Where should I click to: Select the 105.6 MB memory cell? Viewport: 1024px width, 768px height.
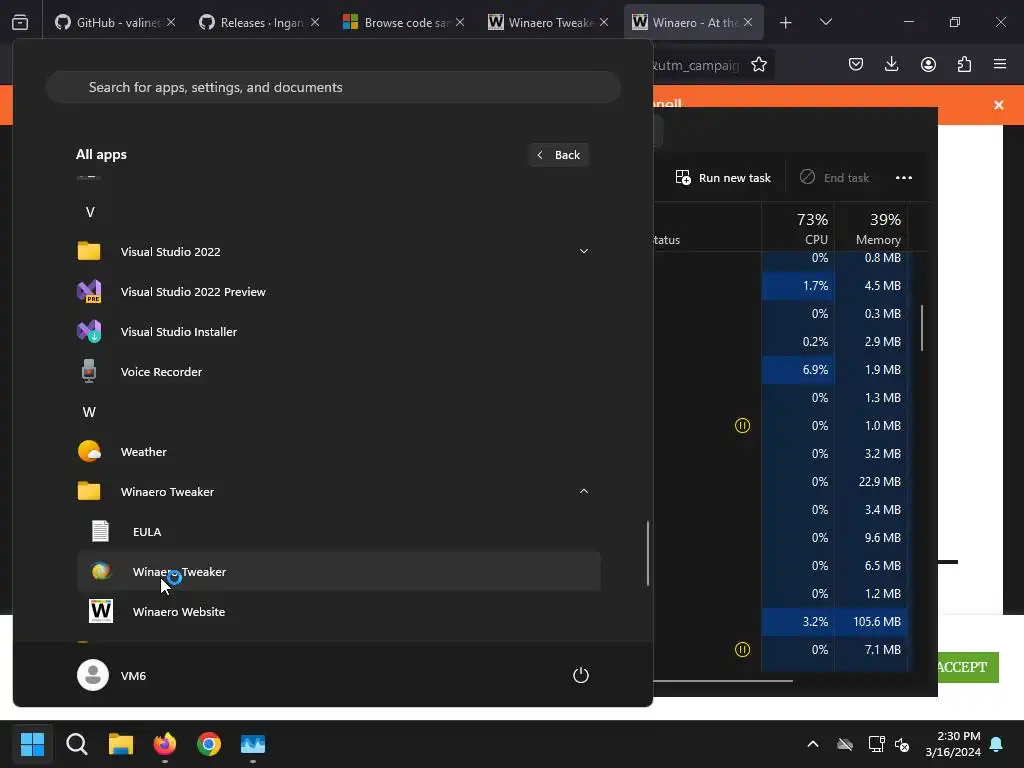pyautogui.click(x=871, y=622)
